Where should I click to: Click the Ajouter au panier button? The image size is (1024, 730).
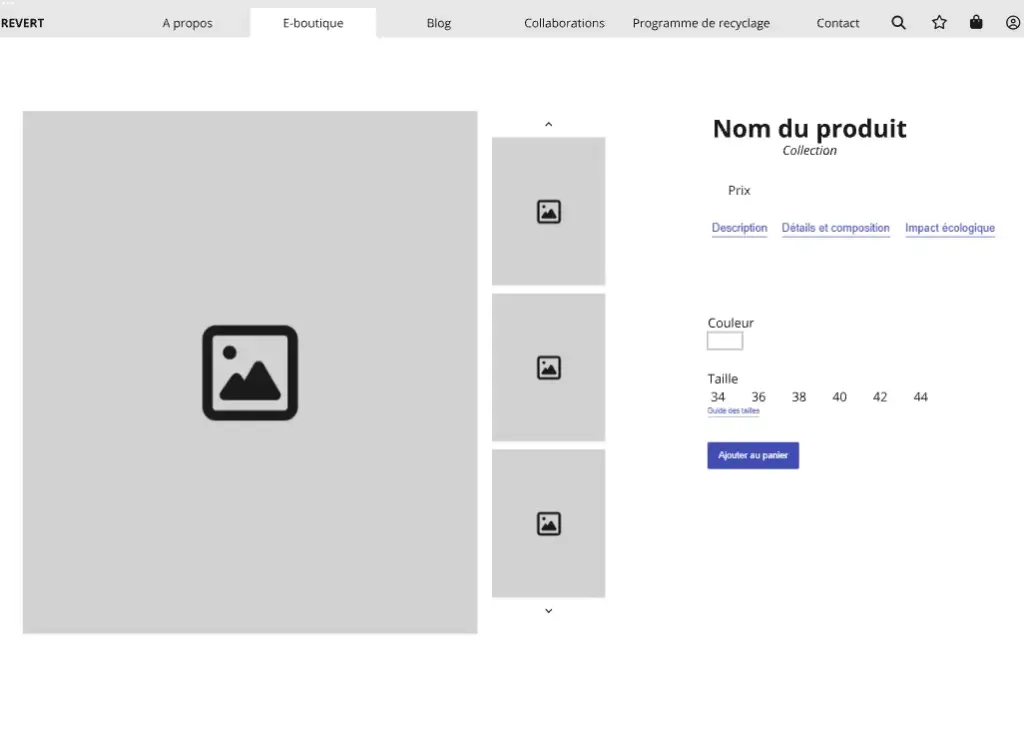tap(753, 455)
